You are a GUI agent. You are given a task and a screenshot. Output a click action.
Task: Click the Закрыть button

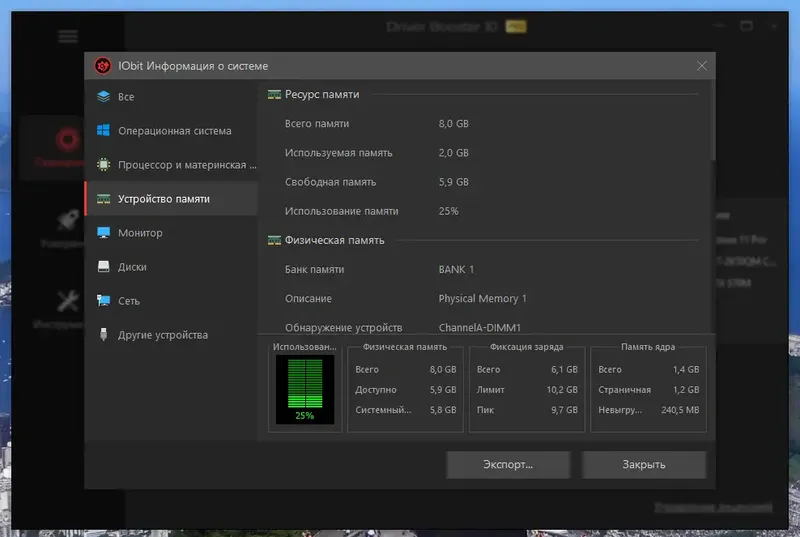click(x=644, y=465)
